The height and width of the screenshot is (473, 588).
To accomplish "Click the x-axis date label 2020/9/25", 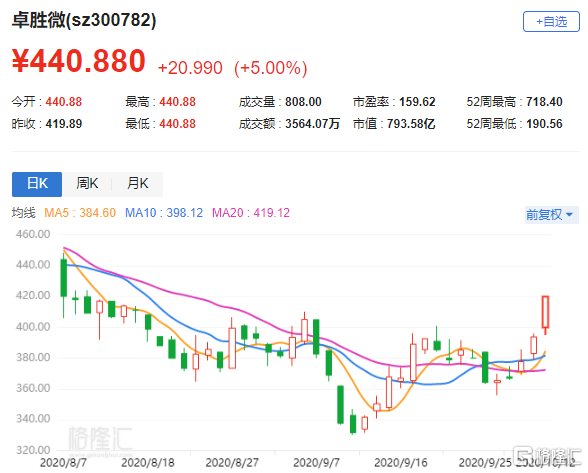I will [x=485, y=462].
